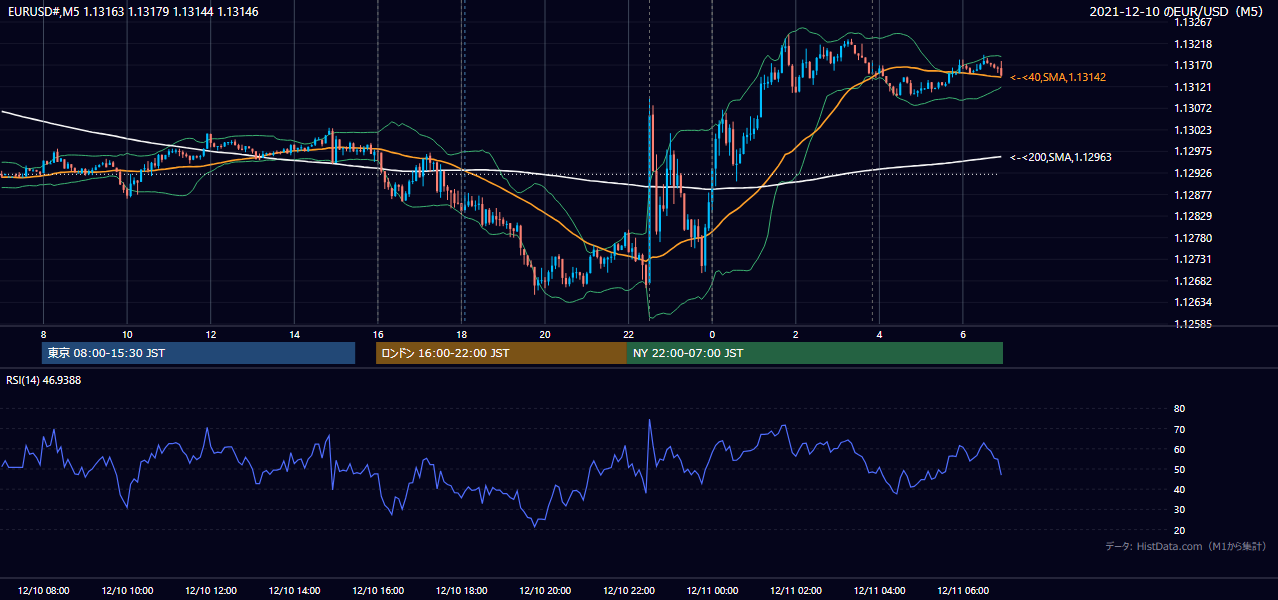Click the 12/11 06:00 time label

[963, 591]
